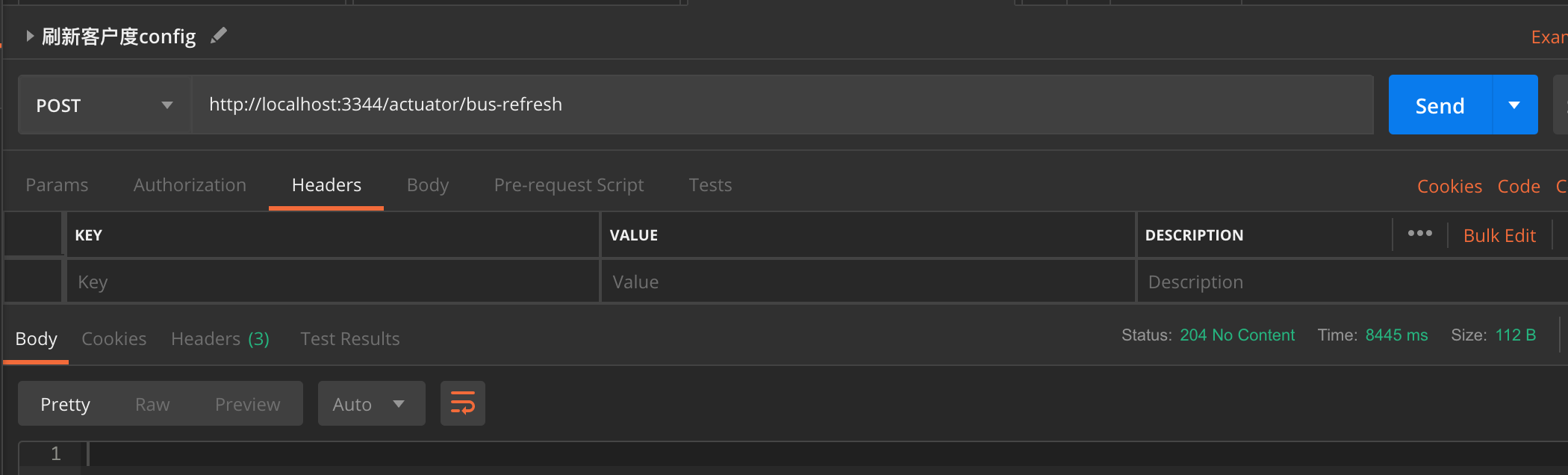Switch to the Params tab
The width and height of the screenshot is (1568, 475).
[x=57, y=185]
